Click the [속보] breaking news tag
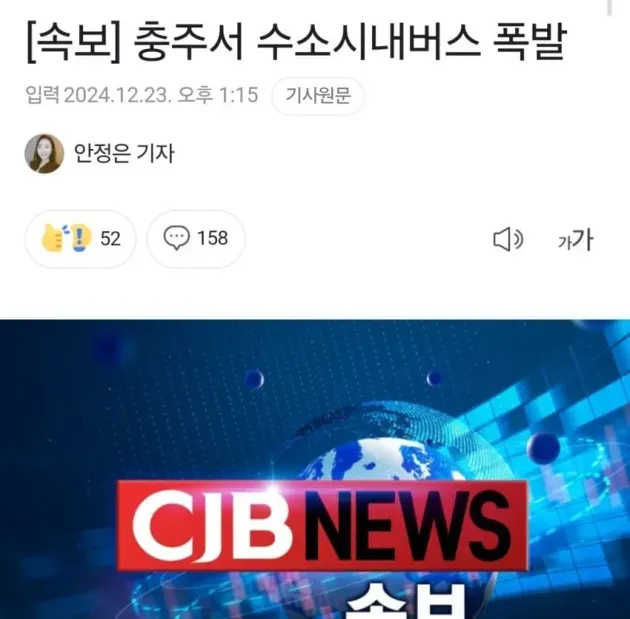Image resolution: width=630 pixels, height=619 pixels. (x=74, y=42)
